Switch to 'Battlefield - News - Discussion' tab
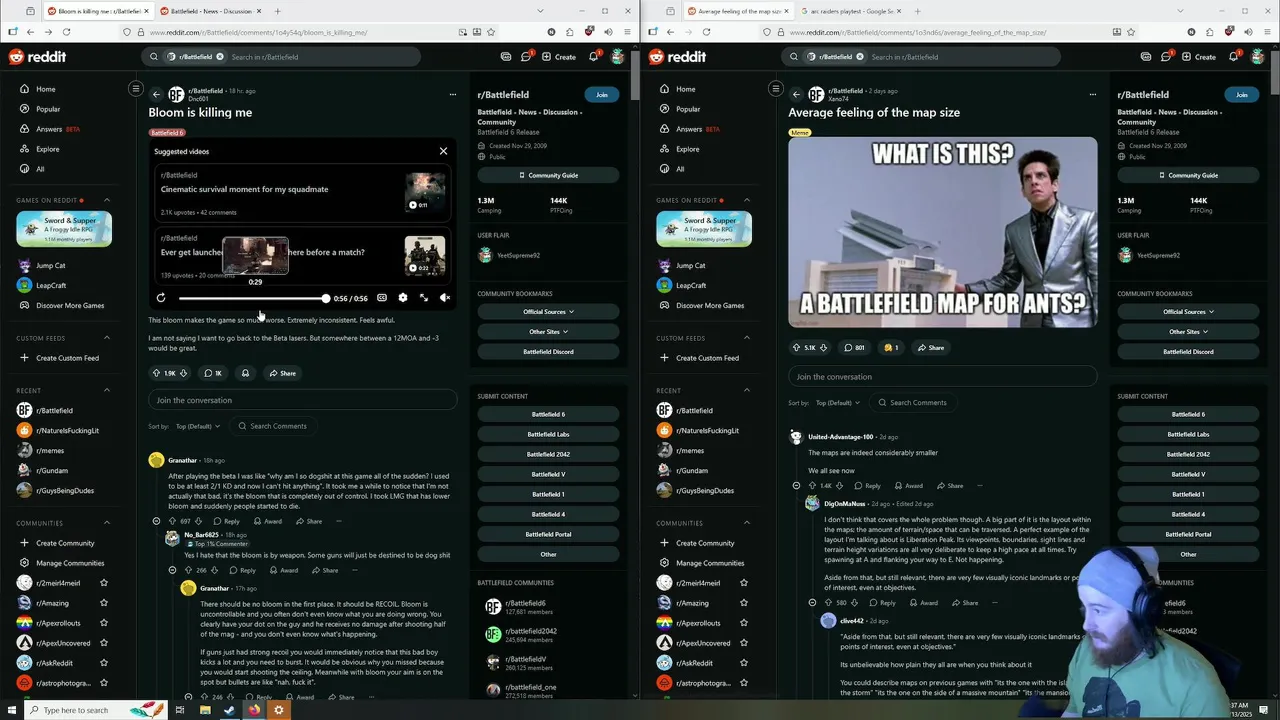The image size is (1280, 720). pos(211,11)
